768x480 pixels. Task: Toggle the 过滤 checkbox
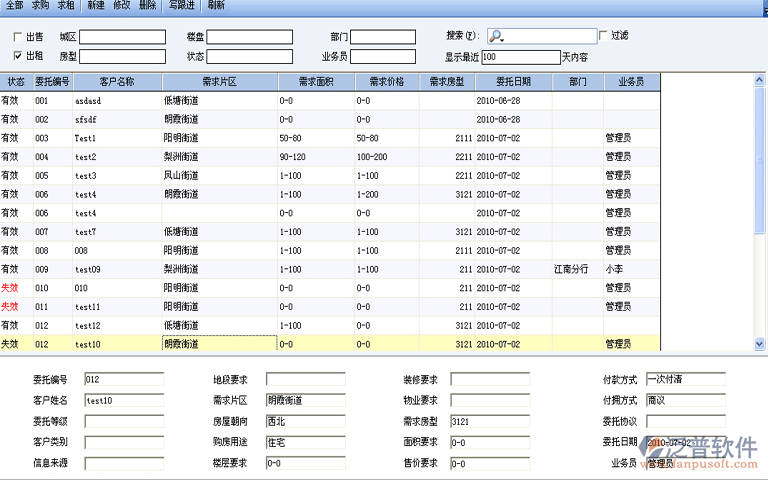pyautogui.click(x=603, y=36)
